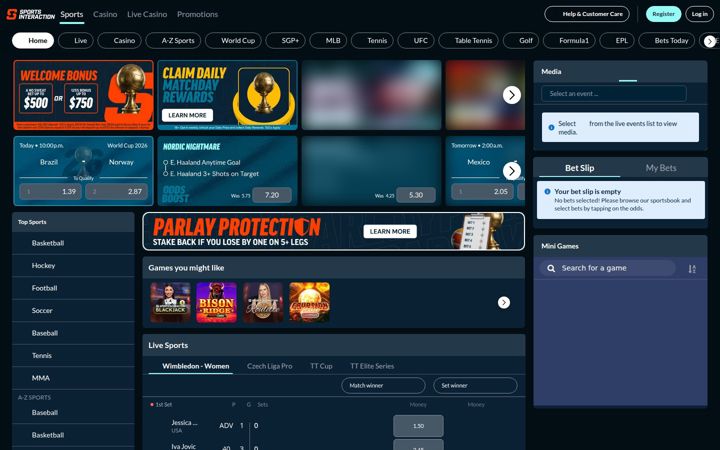Switch to Czech Liga Pro tab
720x450 pixels.
(x=270, y=366)
